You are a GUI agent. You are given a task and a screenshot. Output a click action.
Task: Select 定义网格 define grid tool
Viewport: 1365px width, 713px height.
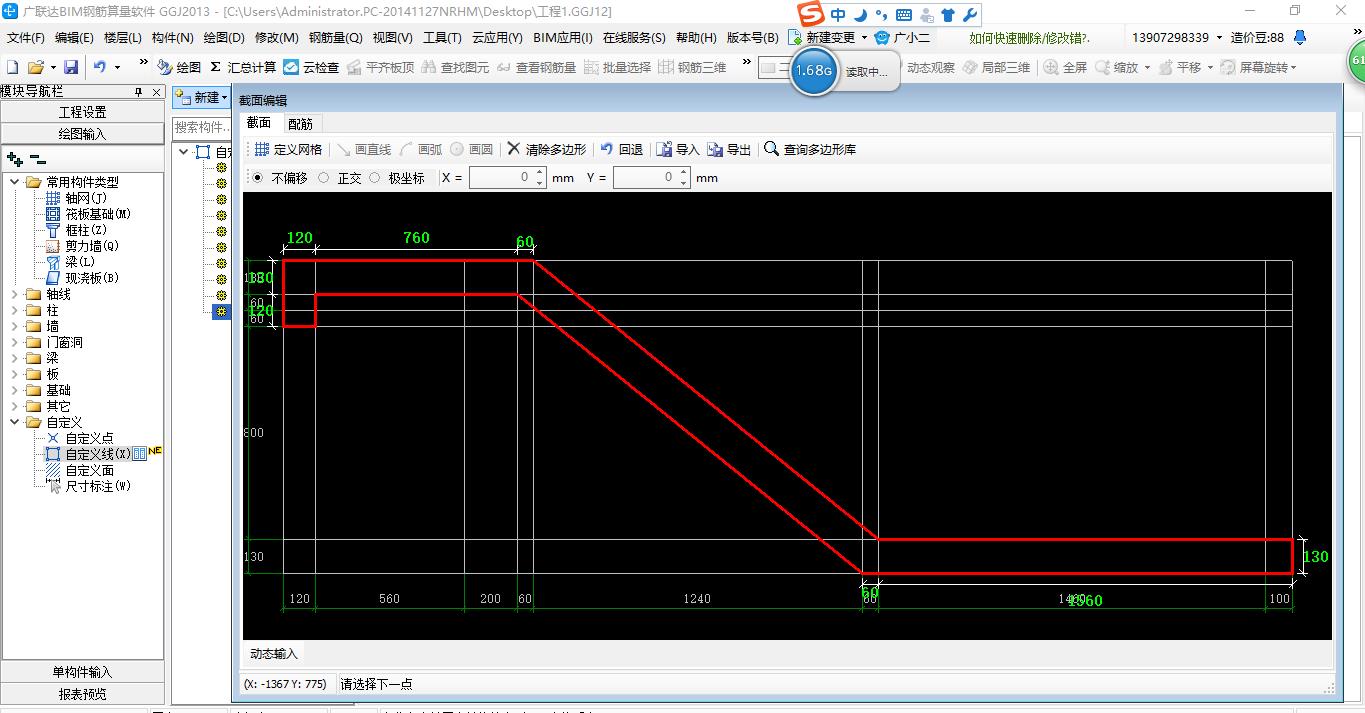[288, 149]
